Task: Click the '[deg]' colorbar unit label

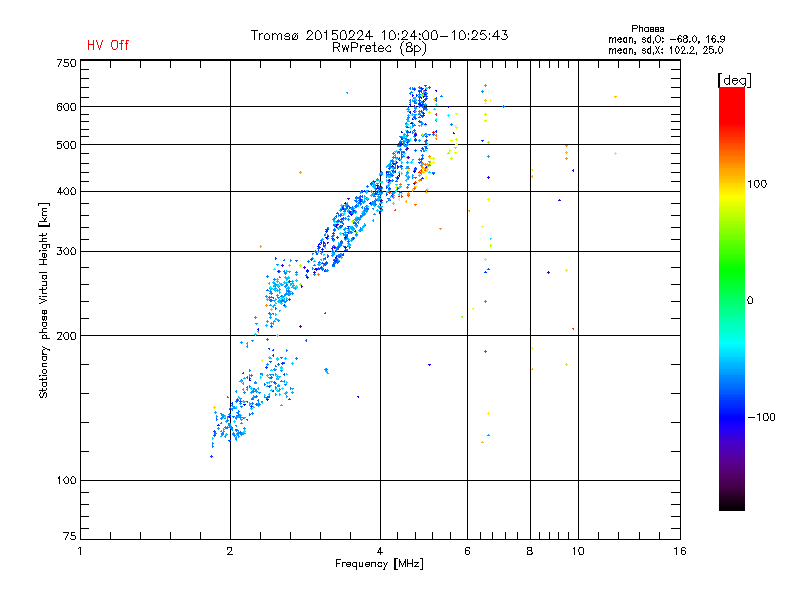Action: pyautogui.click(x=734, y=80)
